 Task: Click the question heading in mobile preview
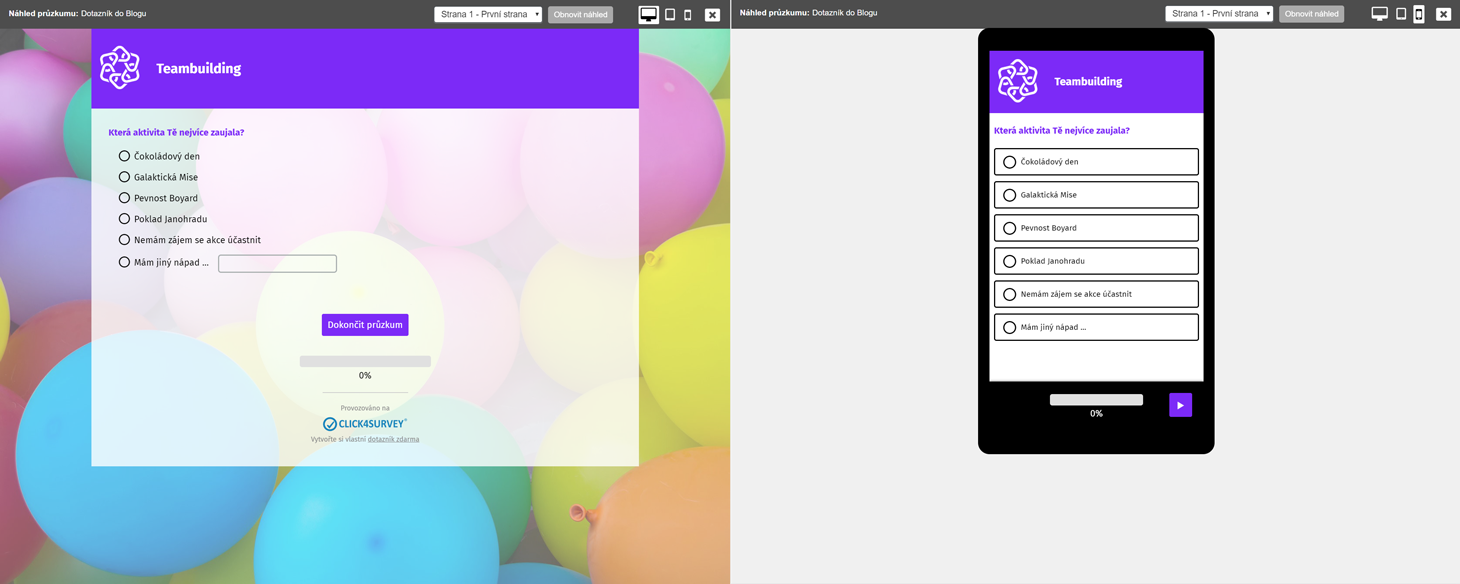(x=1062, y=131)
